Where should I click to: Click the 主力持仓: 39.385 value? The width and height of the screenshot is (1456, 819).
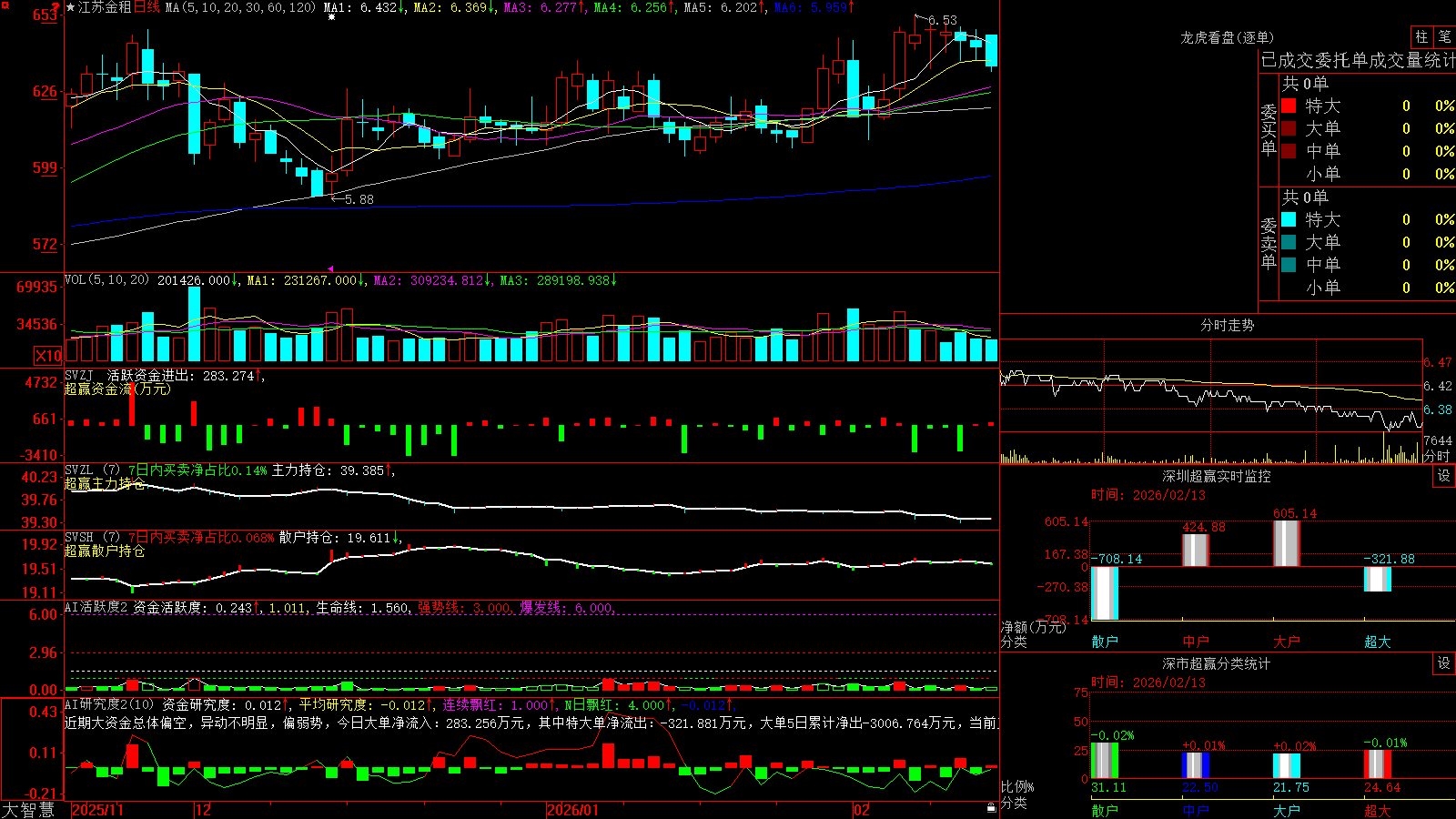click(x=334, y=470)
